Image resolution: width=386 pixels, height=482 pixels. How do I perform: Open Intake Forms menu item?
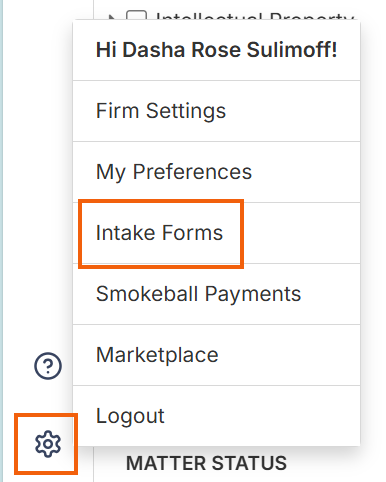[216, 233]
